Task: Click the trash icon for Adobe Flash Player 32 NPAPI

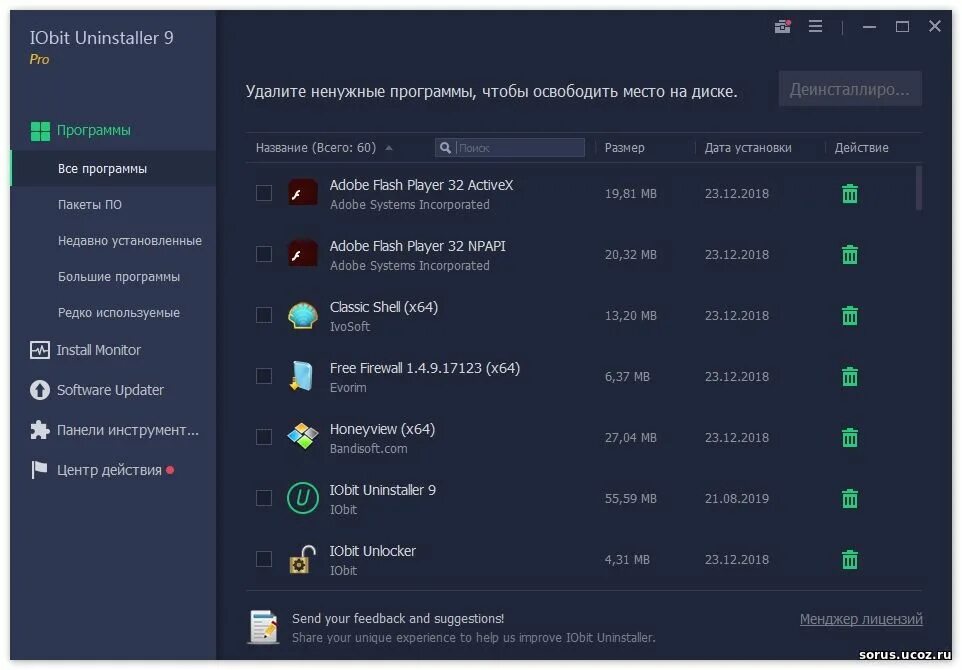Action: (x=850, y=255)
